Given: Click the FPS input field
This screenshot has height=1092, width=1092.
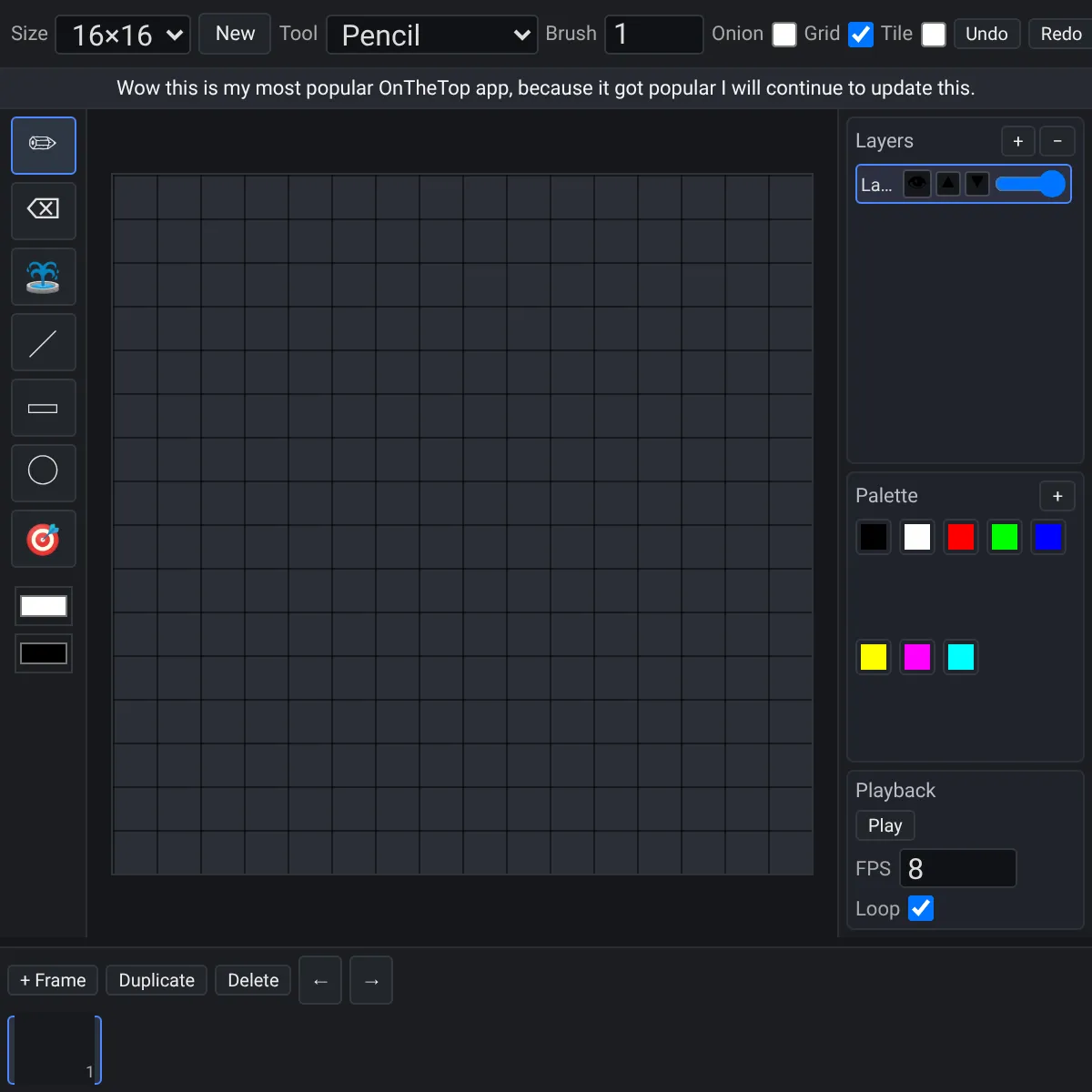Looking at the screenshot, I should point(958,868).
